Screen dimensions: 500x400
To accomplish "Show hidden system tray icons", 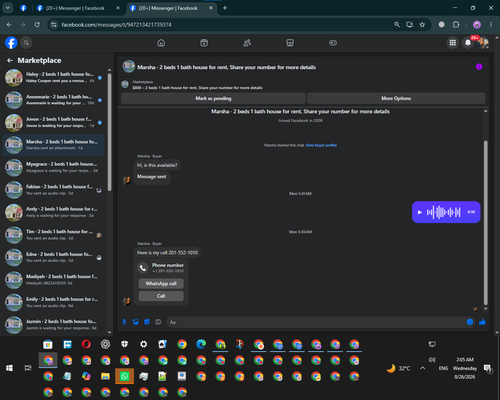I will (422, 368).
